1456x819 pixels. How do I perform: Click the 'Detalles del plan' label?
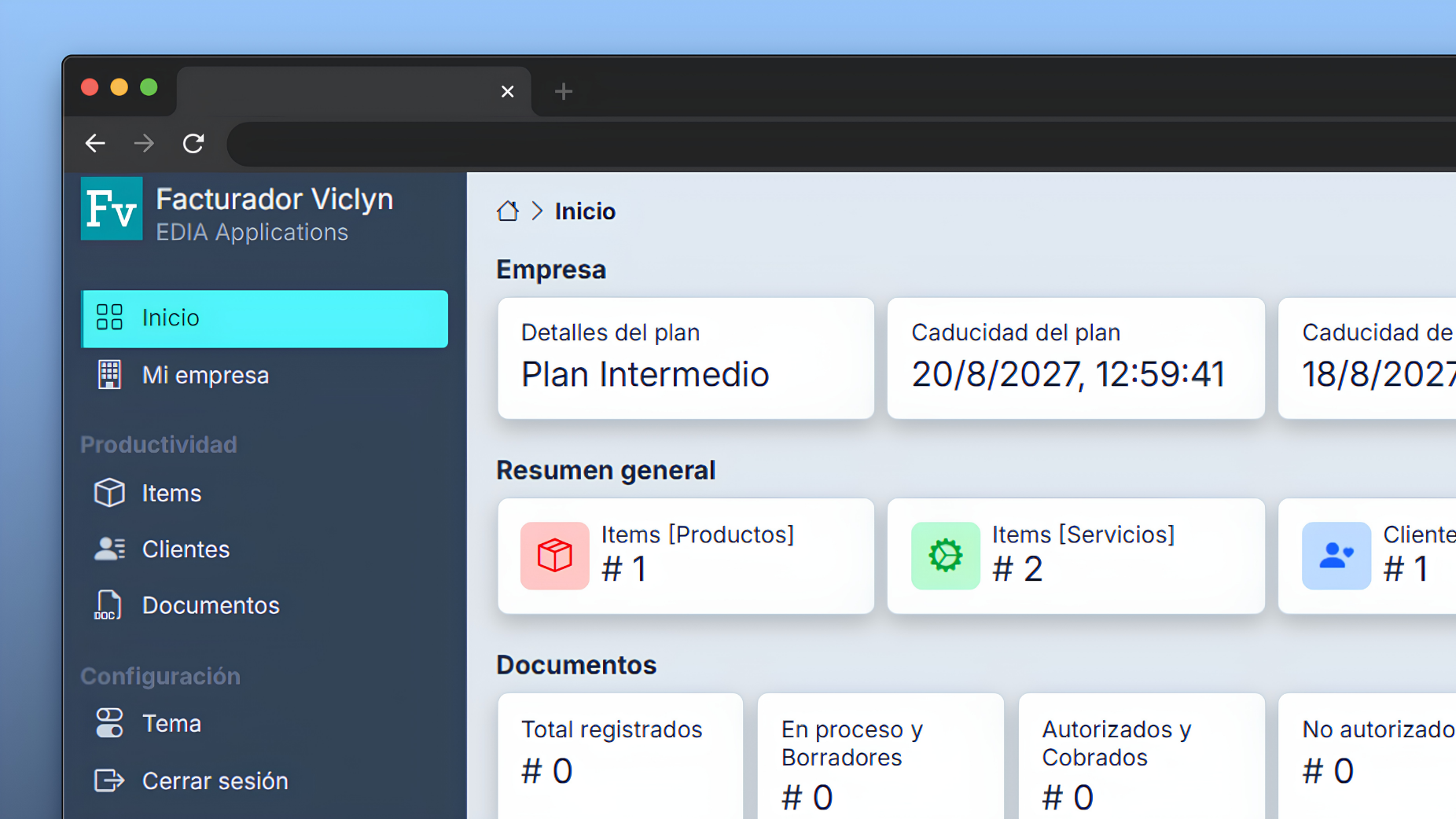tap(610, 332)
